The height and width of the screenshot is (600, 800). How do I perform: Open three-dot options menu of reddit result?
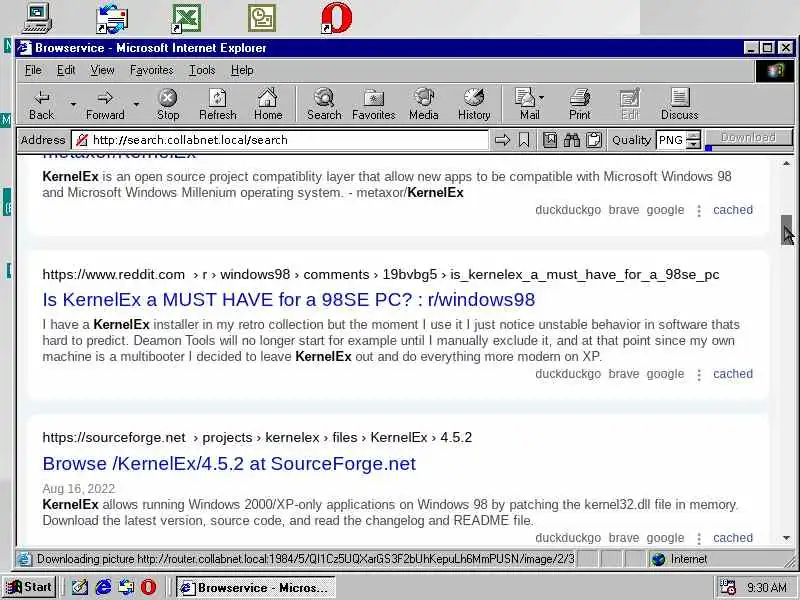[x=699, y=375]
